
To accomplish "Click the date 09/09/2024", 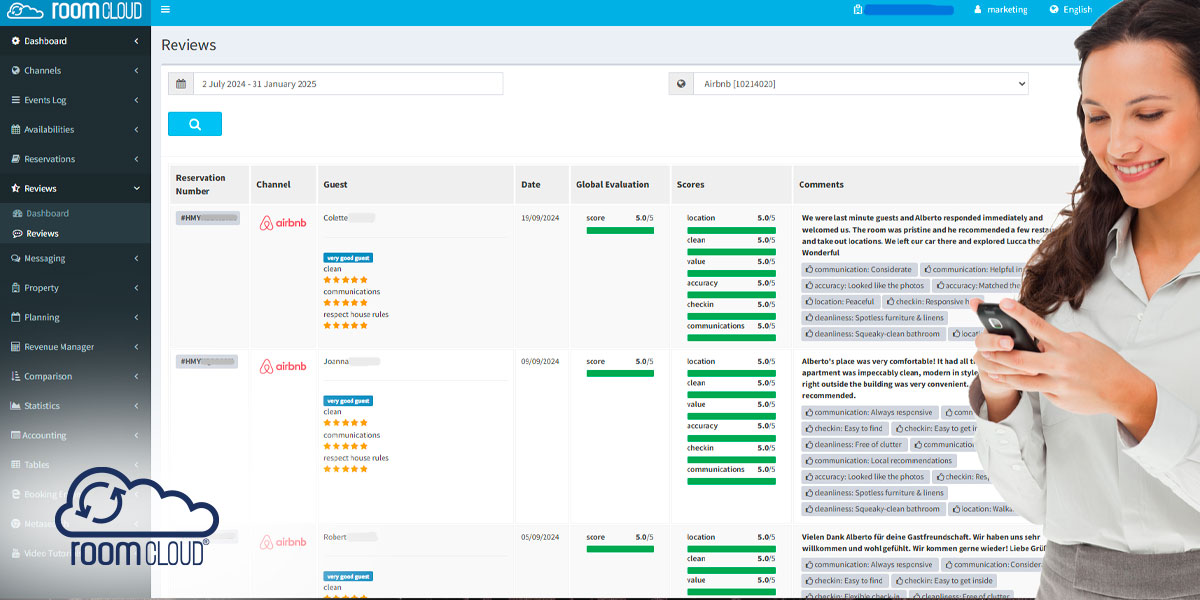I will pos(540,361).
